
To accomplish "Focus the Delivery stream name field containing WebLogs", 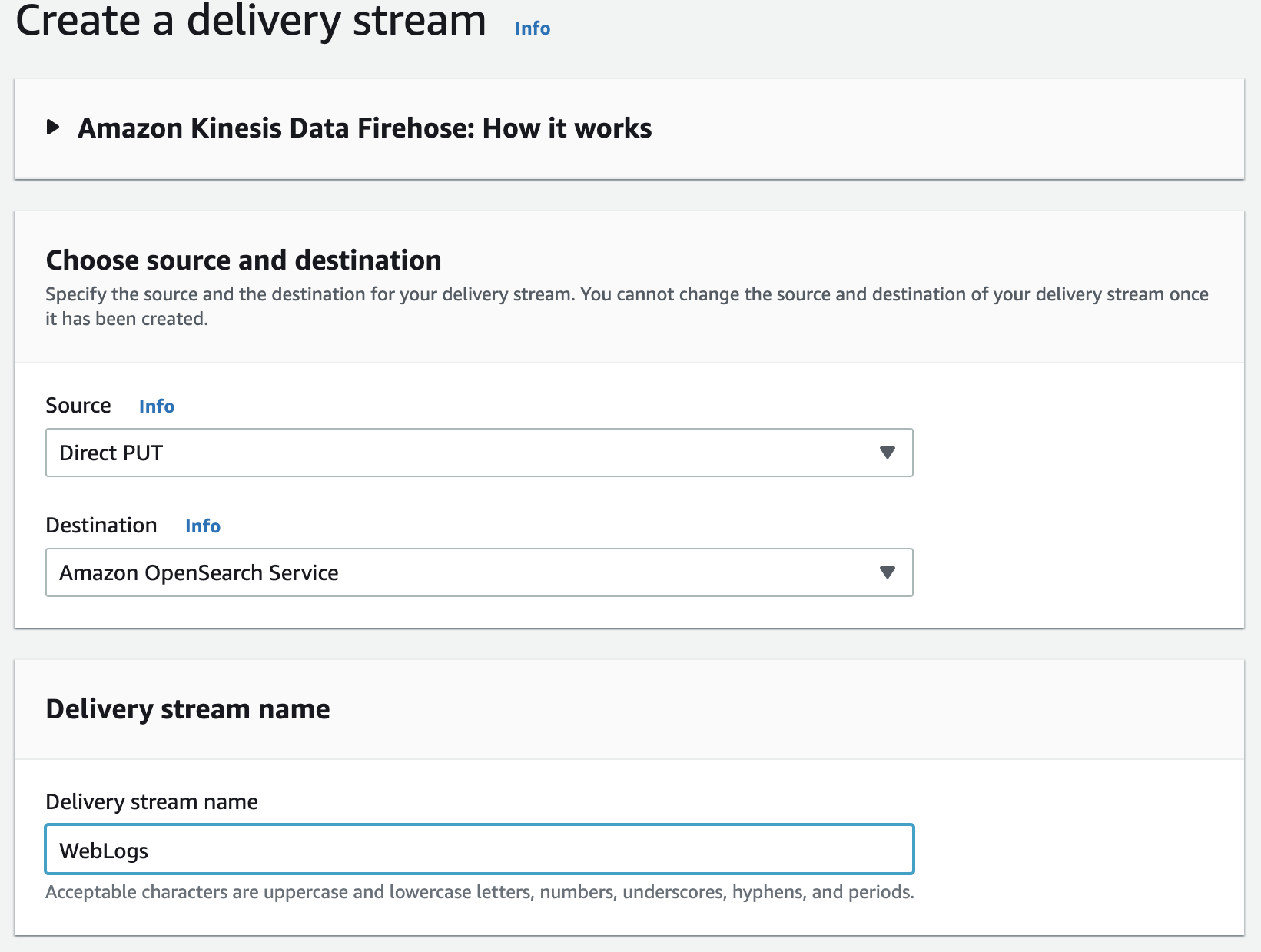I will coord(480,849).
